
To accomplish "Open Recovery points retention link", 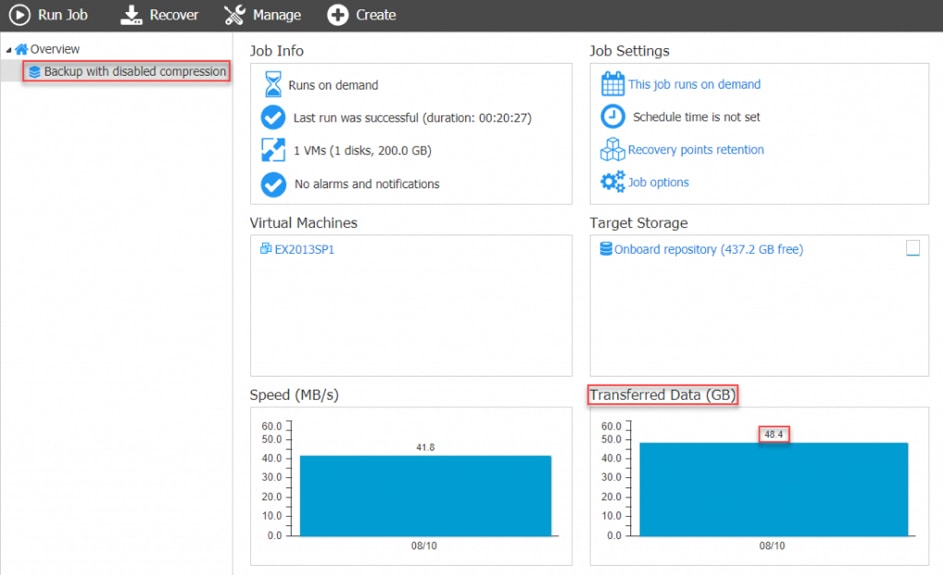I will coord(696,150).
